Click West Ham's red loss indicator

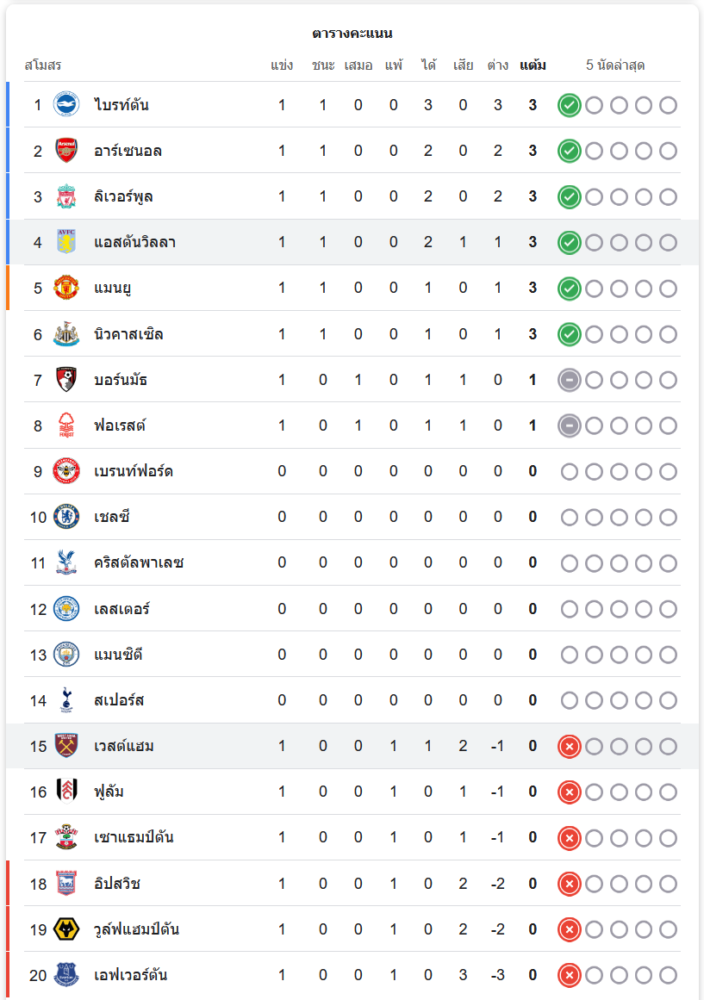click(x=569, y=746)
